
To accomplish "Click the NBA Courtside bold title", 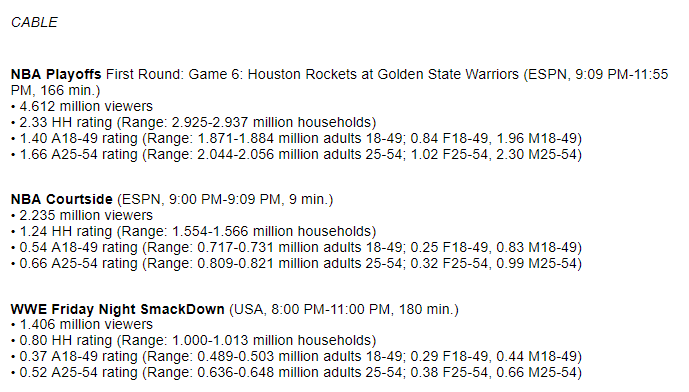I will (62, 200).
